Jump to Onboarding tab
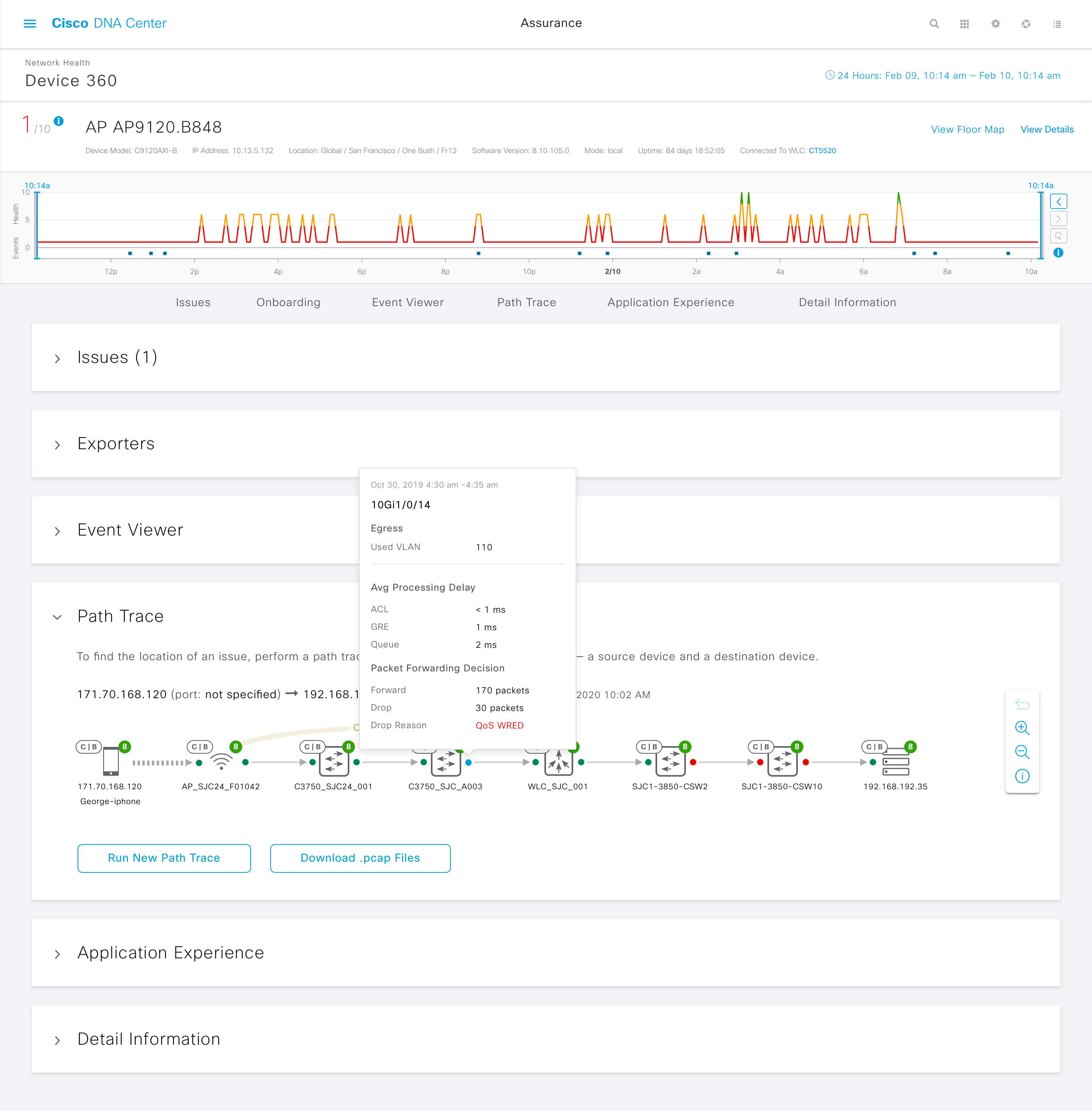This screenshot has width=1092, height=1111. [x=289, y=302]
